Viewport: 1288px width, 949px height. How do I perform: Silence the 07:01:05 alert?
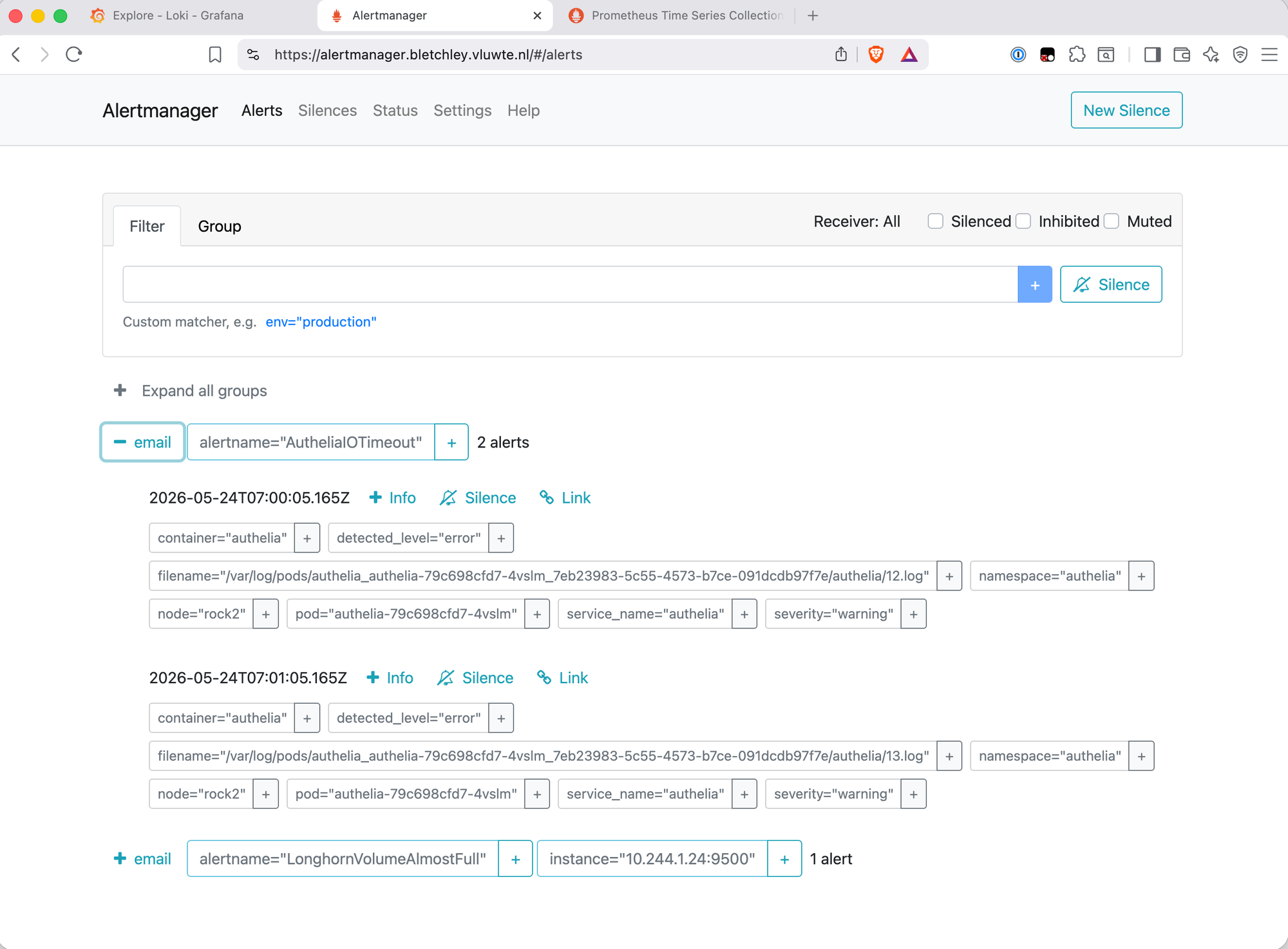475,678
